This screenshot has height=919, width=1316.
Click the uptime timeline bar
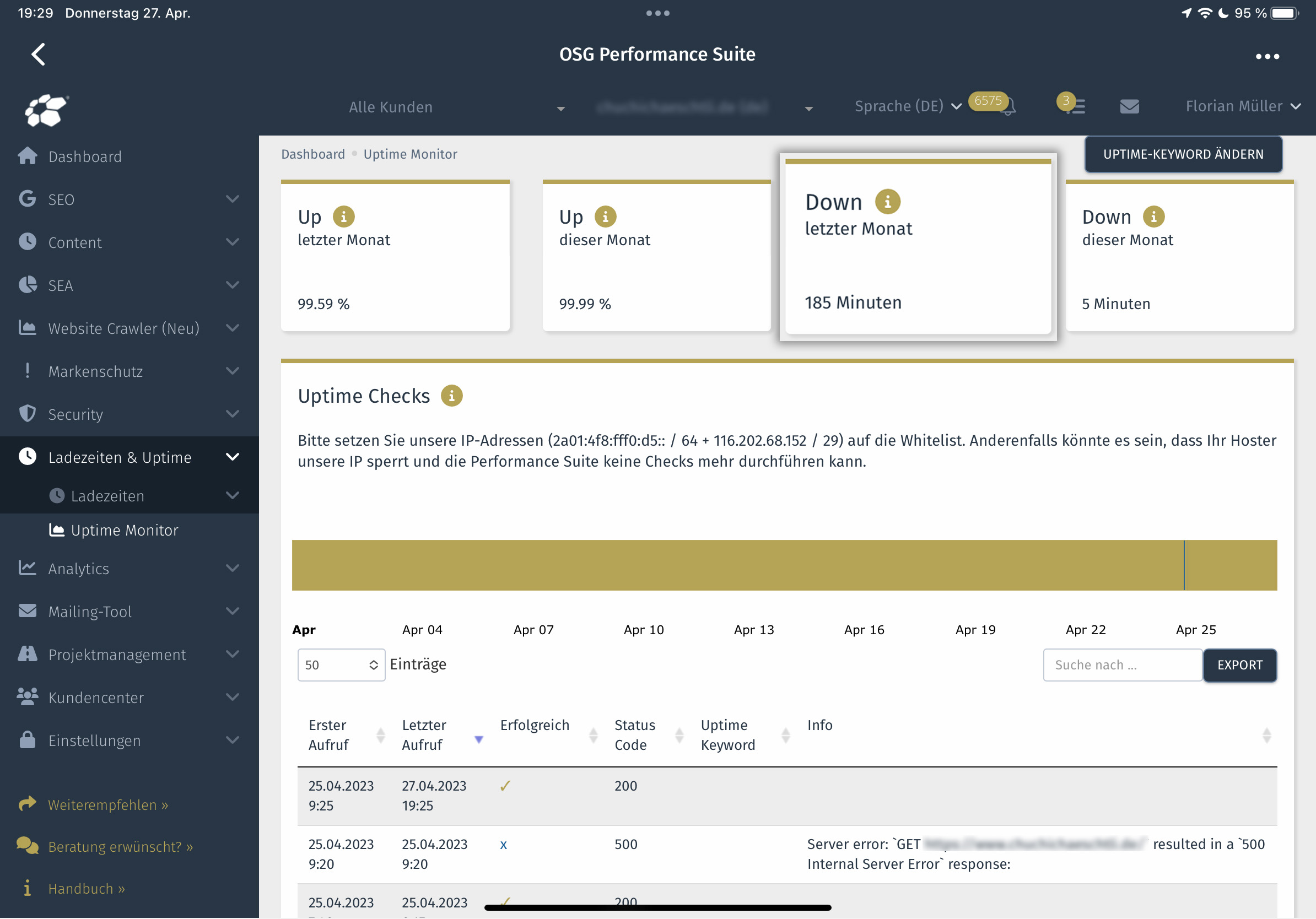click(784, 565)
